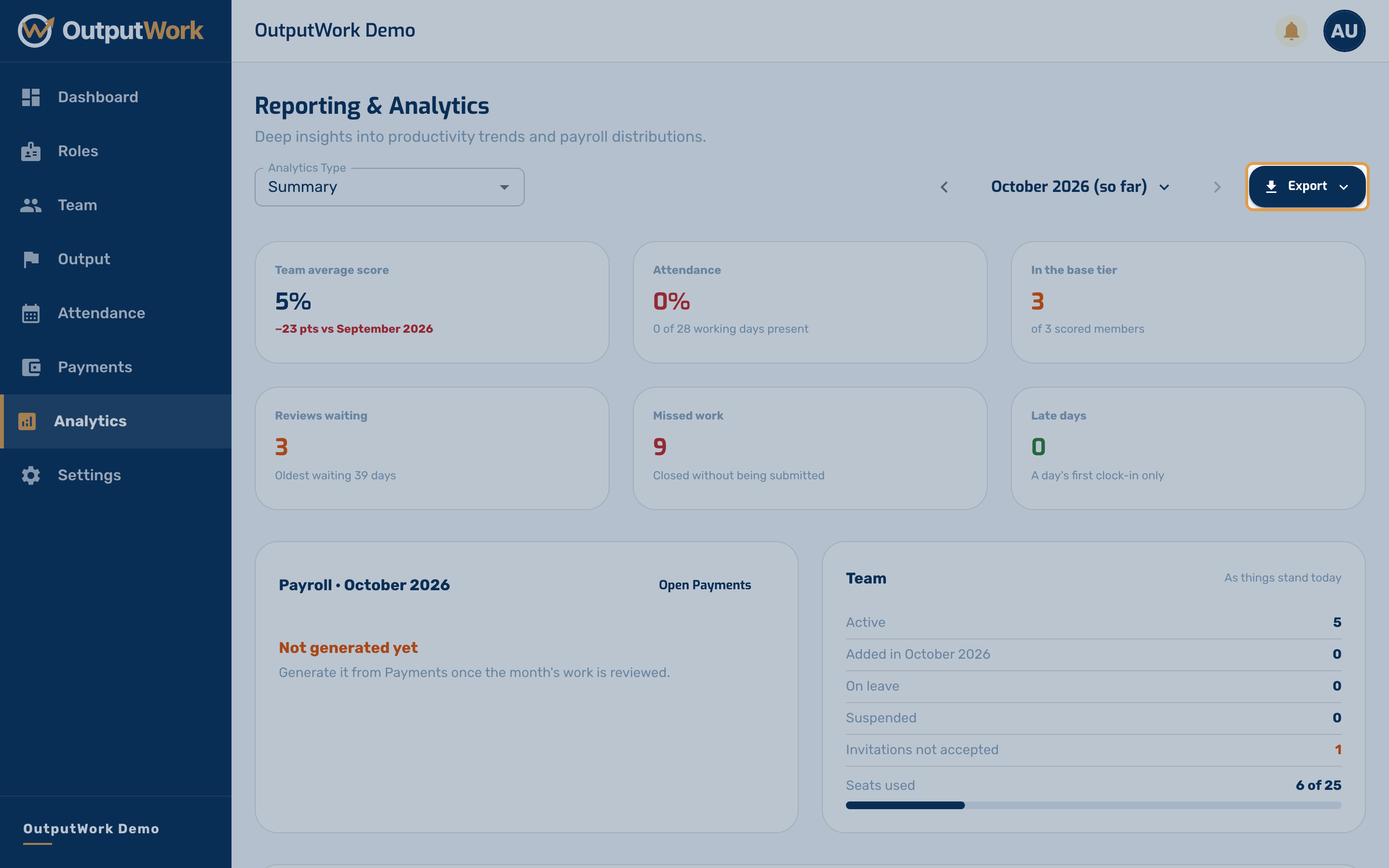Viewport: 1389px width, 868px height.
Task: Click the Team average score card
Action: coord(432,302)
